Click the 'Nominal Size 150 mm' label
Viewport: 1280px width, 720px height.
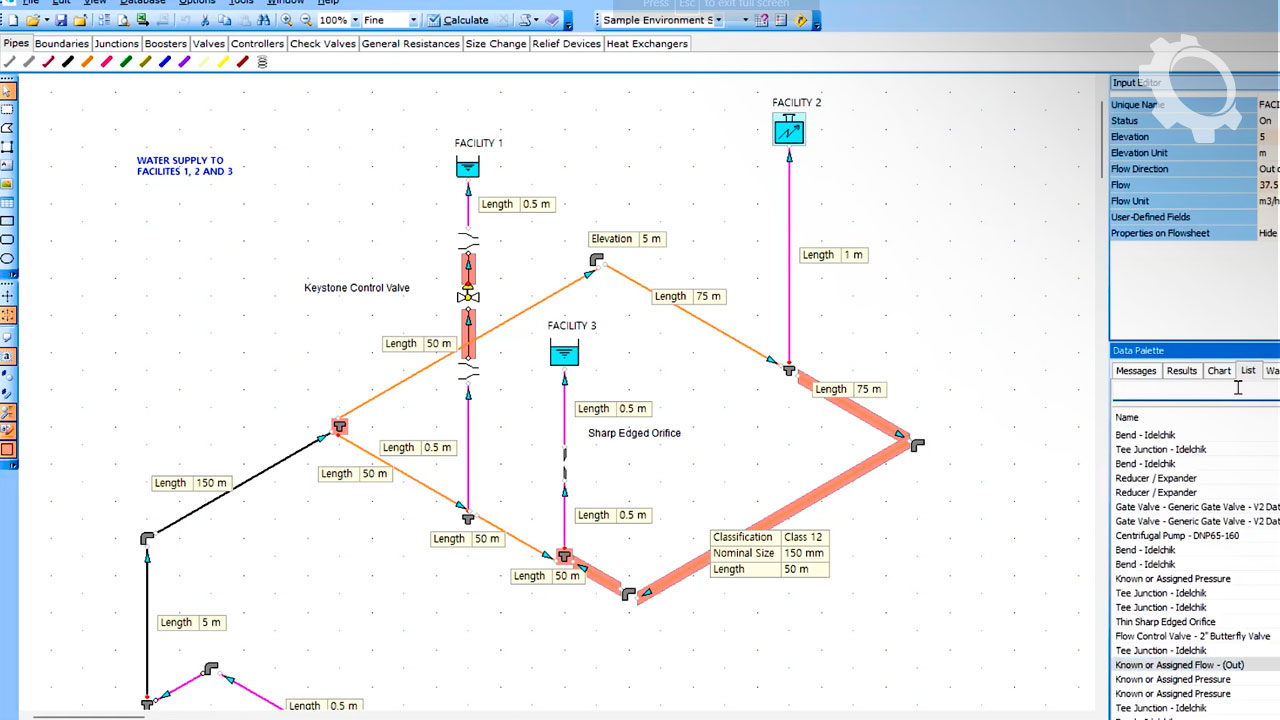tap(770, 553)
